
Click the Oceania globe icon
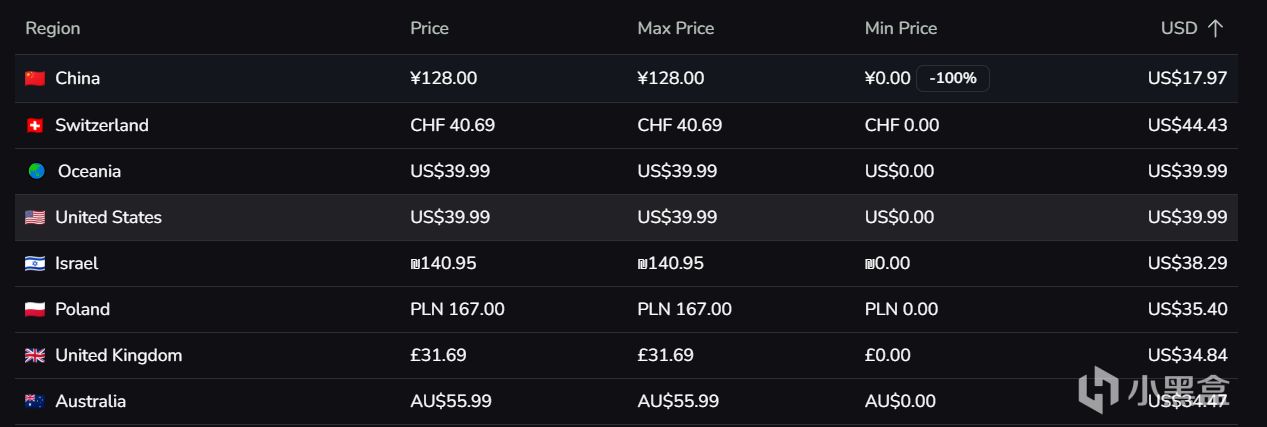point(37,171)
